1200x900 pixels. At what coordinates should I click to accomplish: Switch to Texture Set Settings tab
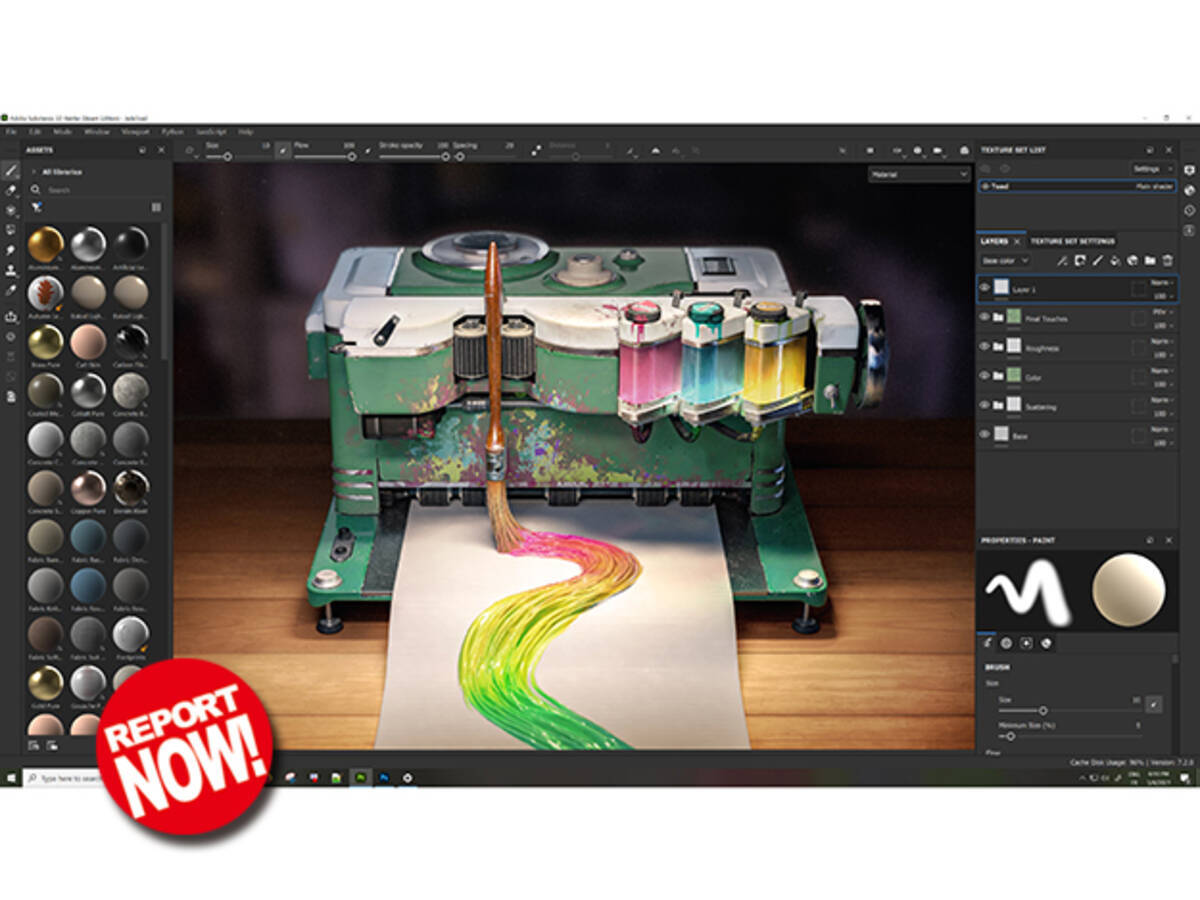(1072, 241)
